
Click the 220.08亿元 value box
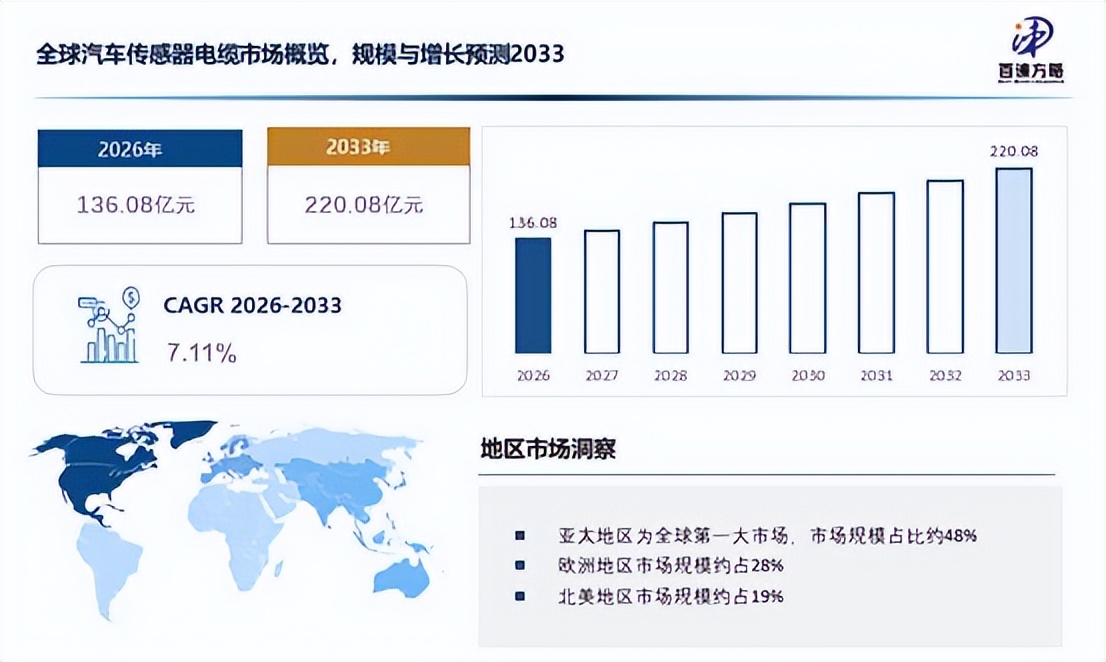[x=368, y=205]
